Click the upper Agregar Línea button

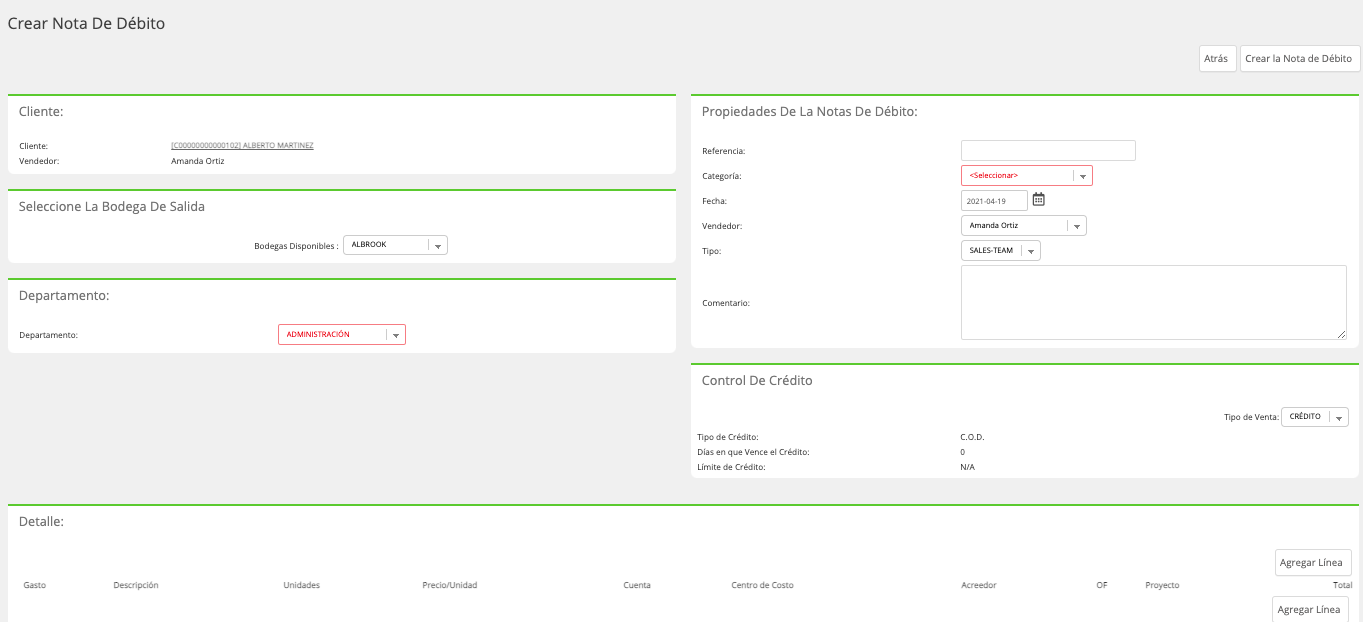click(1313, 562)
